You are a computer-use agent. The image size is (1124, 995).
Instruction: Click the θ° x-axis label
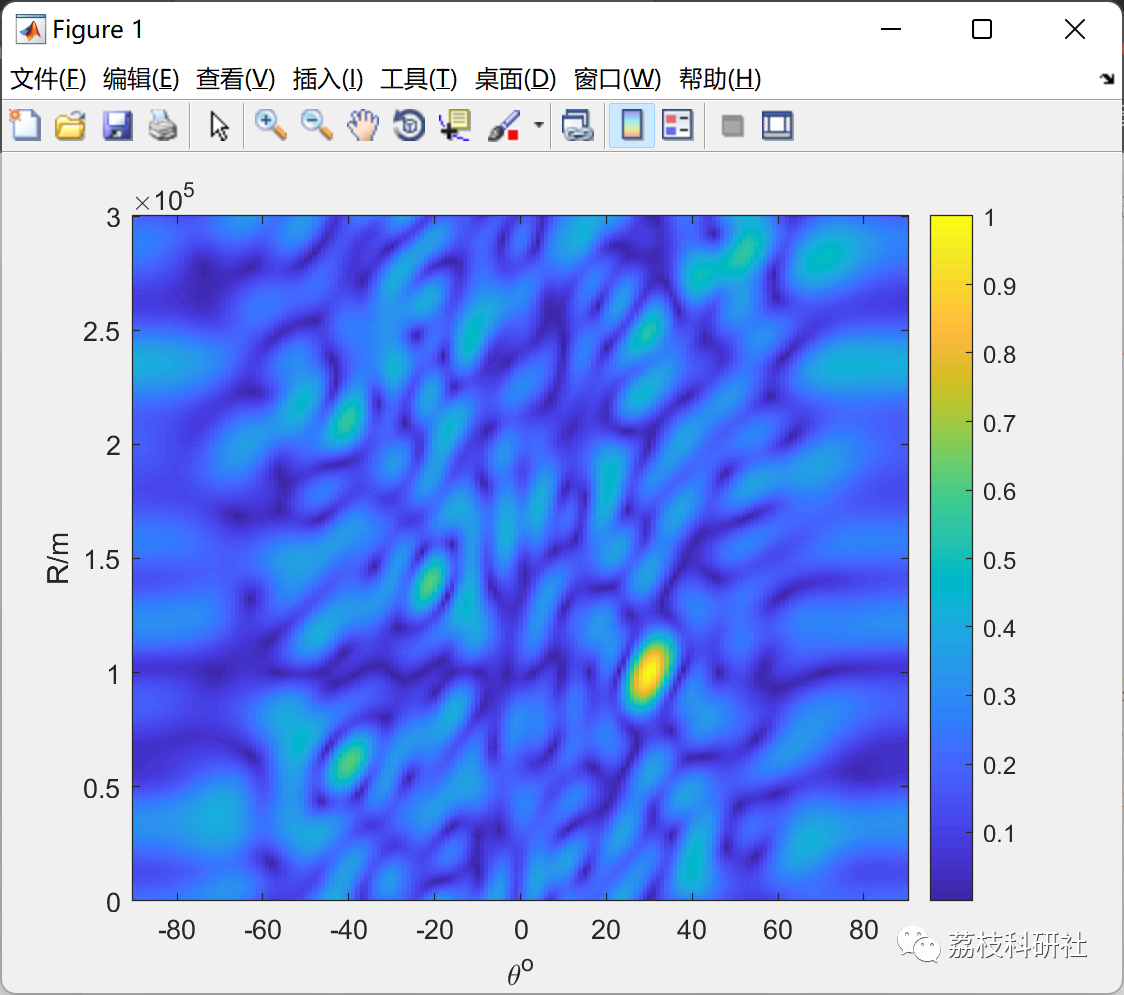point(520,971)
